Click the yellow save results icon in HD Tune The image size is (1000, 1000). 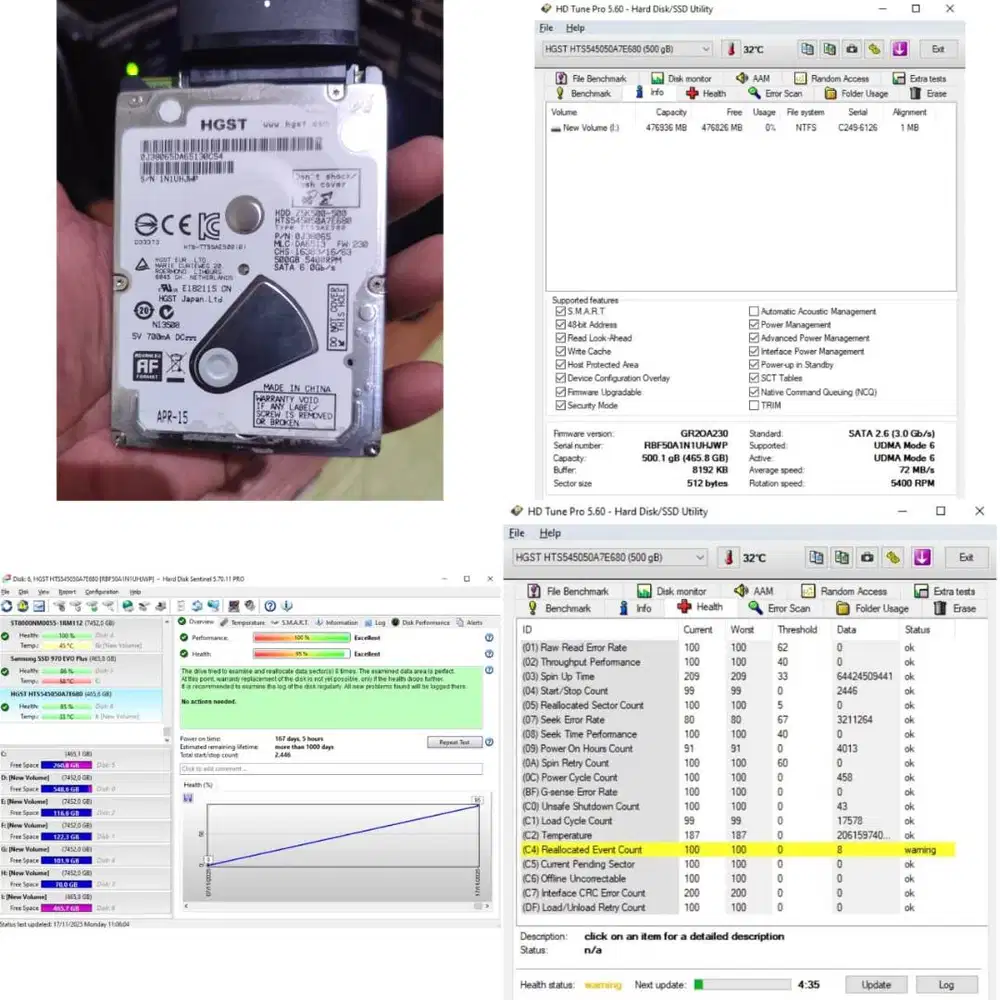point(874,48)
